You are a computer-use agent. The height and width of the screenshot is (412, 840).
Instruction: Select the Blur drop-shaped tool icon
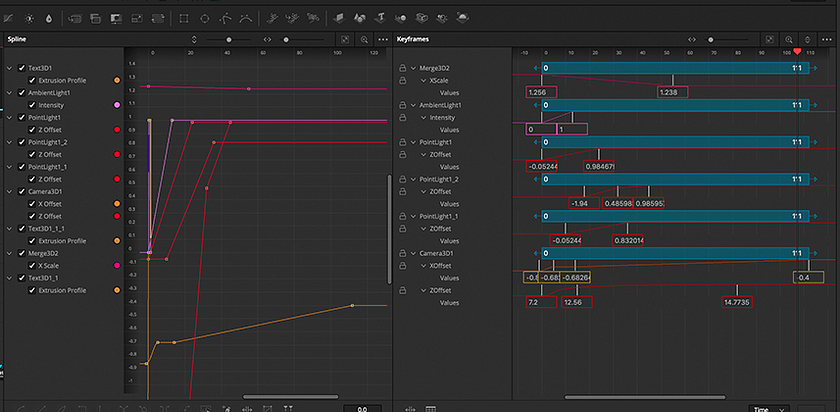tap(49, 19)
